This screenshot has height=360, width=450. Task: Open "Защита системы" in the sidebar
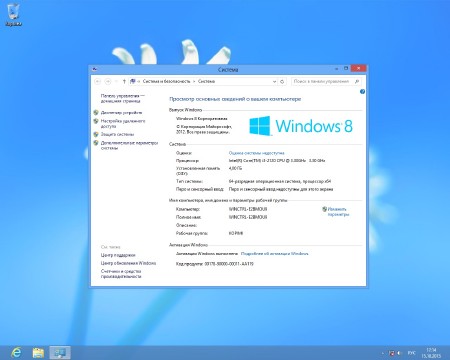point(117,134)
